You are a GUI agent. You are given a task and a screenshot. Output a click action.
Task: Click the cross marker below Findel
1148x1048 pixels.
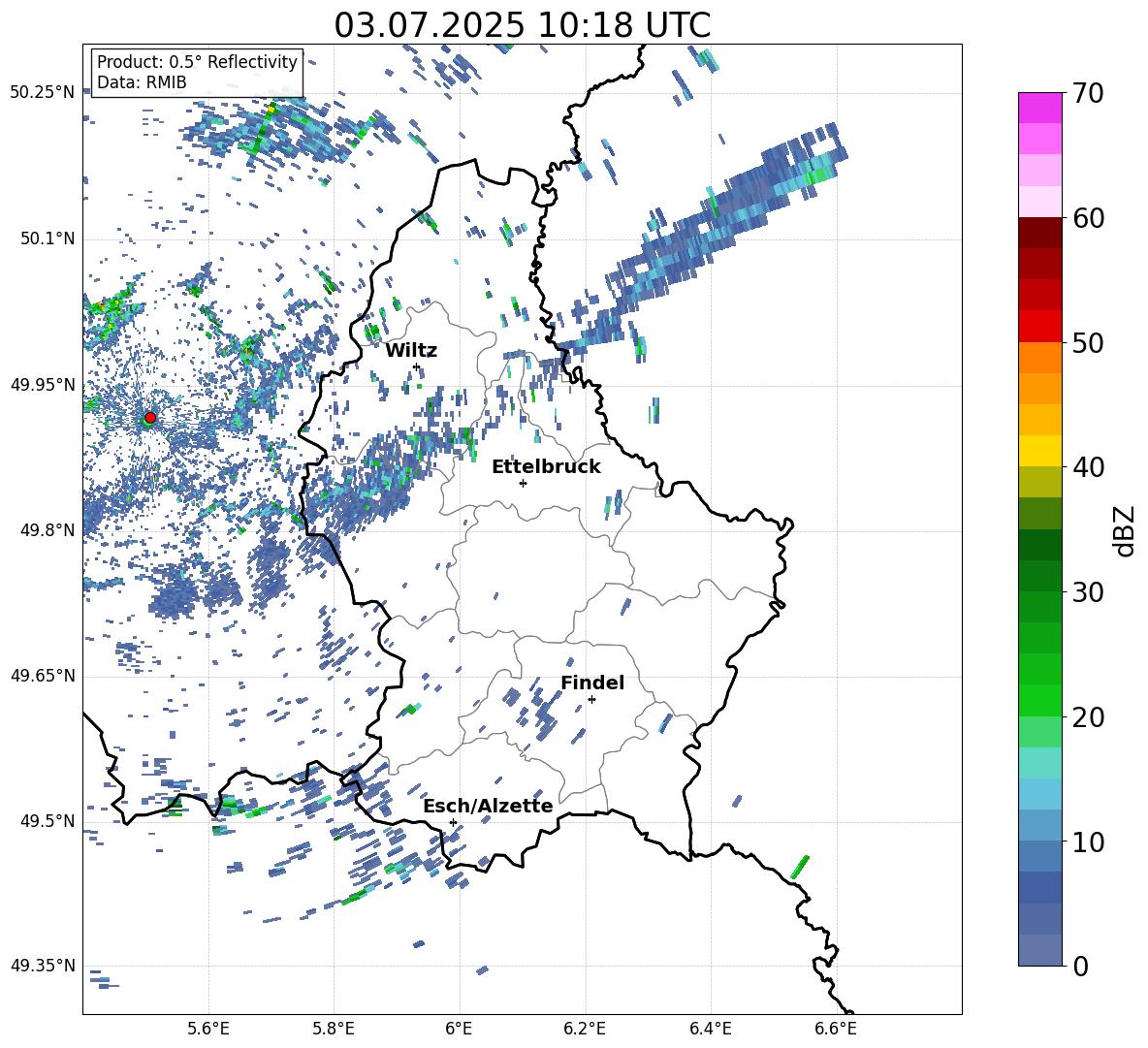click(x=591, y=700)
